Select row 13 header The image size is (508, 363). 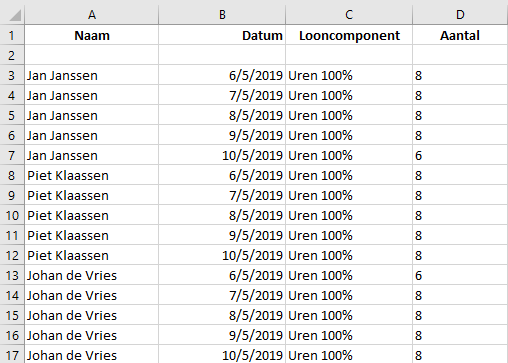12,275
